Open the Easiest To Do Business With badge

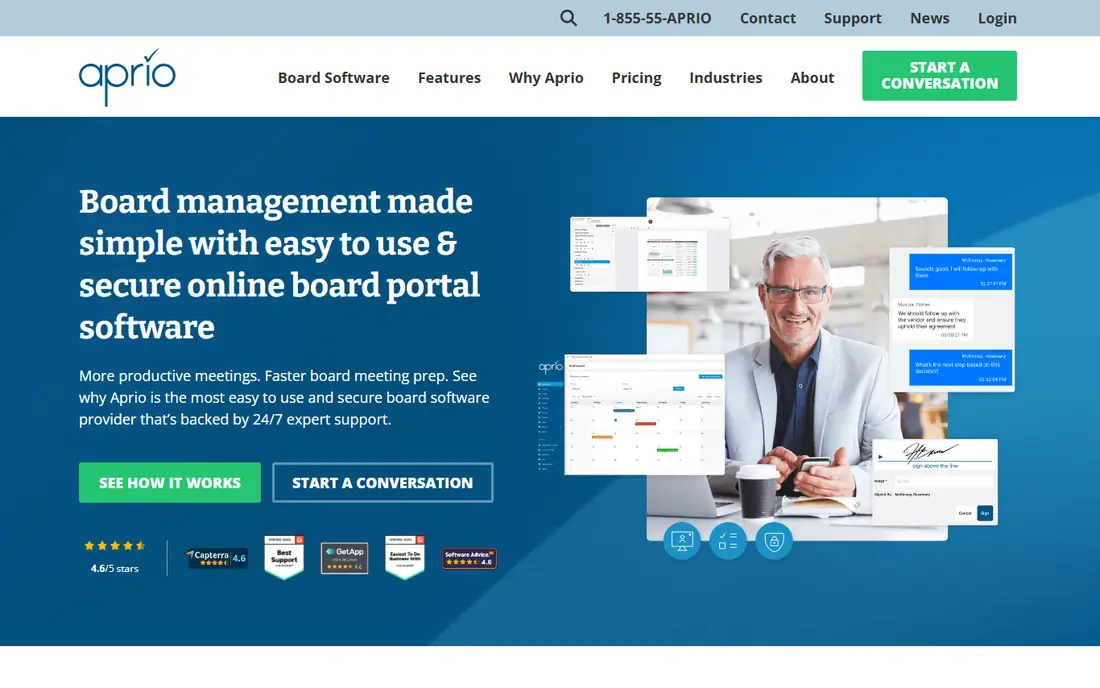405,558
